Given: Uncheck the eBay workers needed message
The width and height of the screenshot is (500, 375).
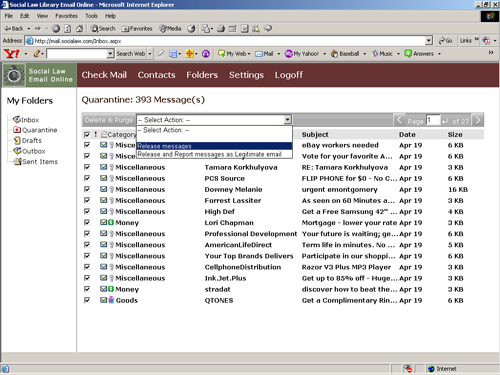Looking at the screenshot, I should point(87,145).
